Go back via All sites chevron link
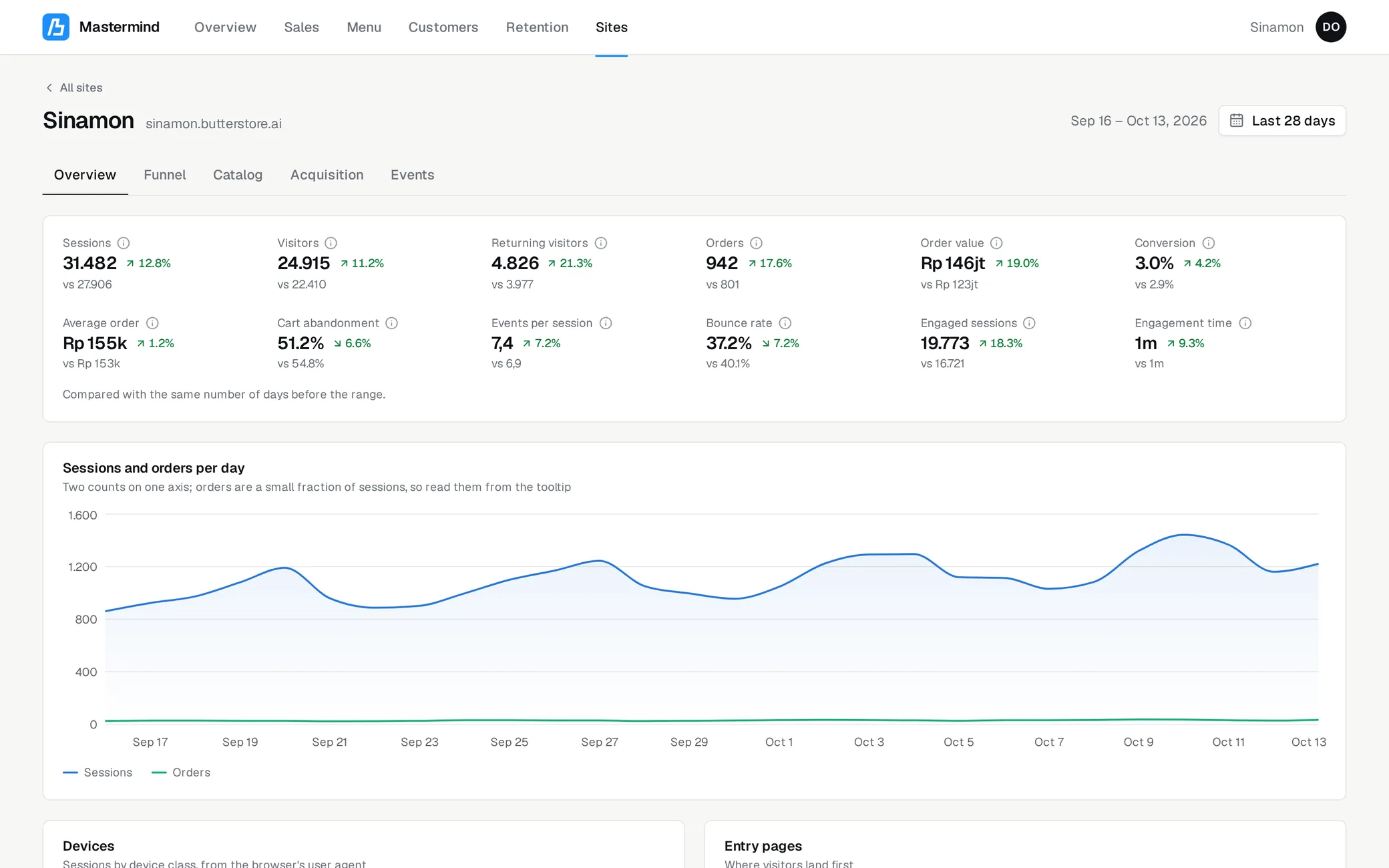The height and width of the screenshot is (868, 1389). (x=74, y=87)
